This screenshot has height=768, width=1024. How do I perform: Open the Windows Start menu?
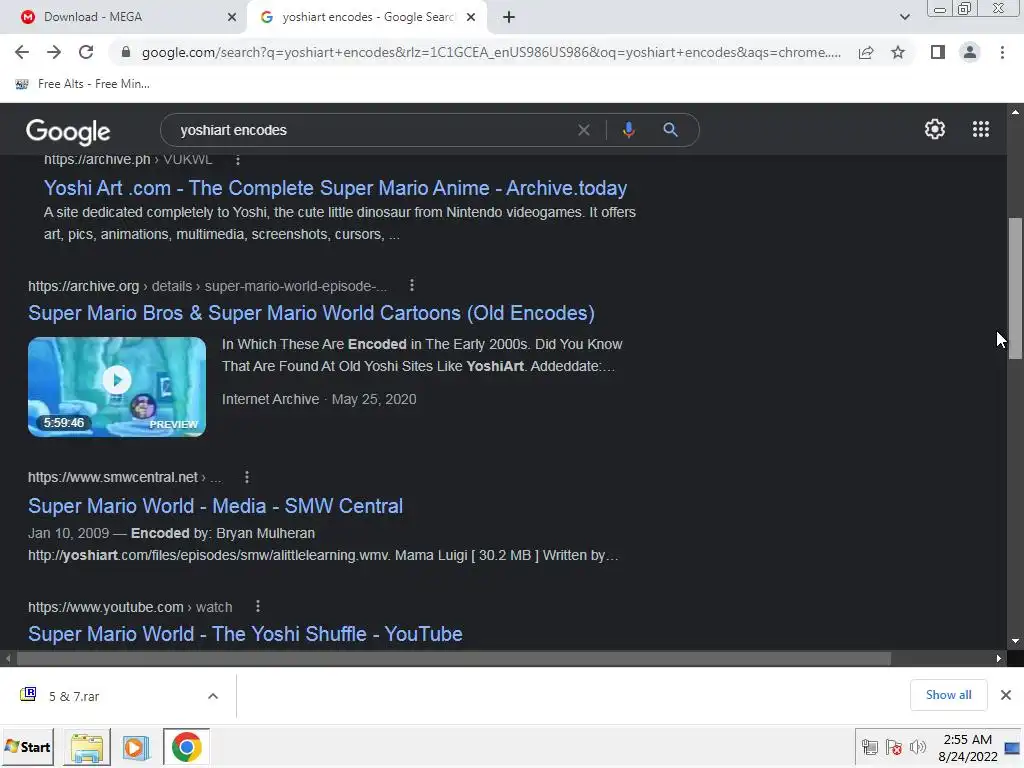coord(27,747)
